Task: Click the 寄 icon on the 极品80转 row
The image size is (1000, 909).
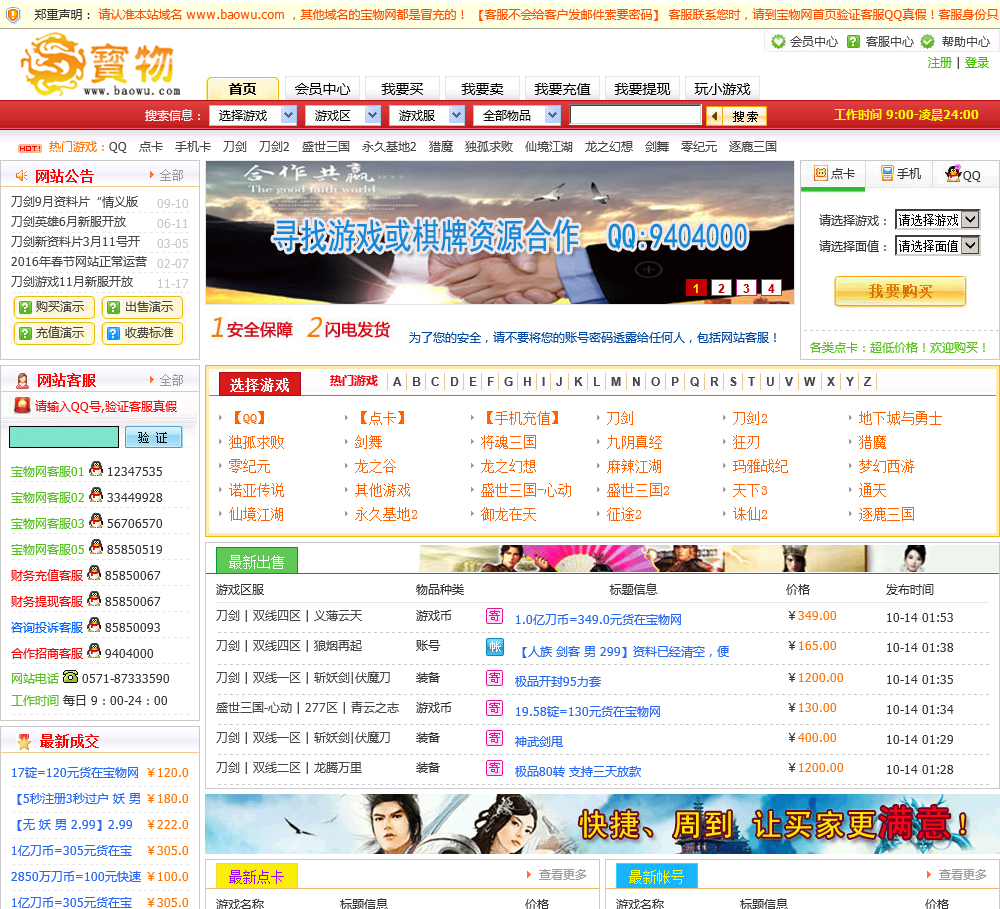Action: [x=494, y=768]
